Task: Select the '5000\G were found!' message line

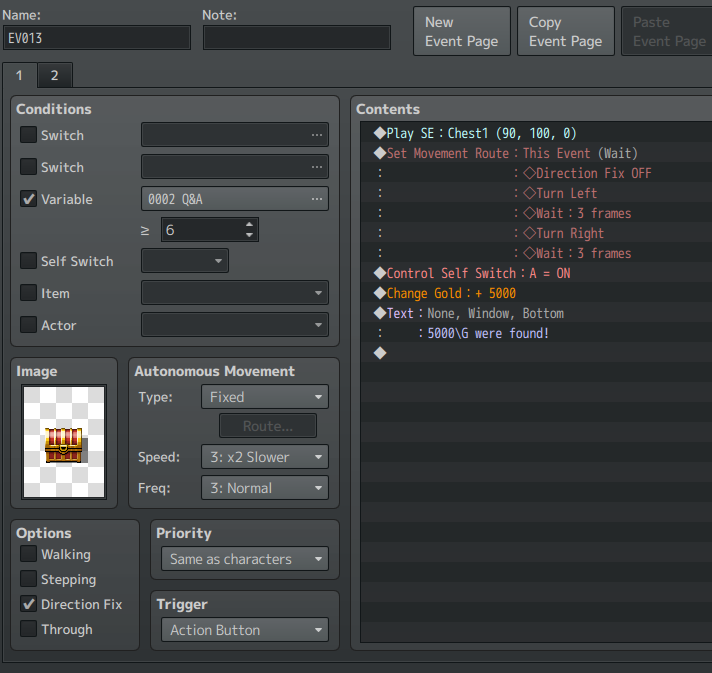Action: tap(536, 333)
